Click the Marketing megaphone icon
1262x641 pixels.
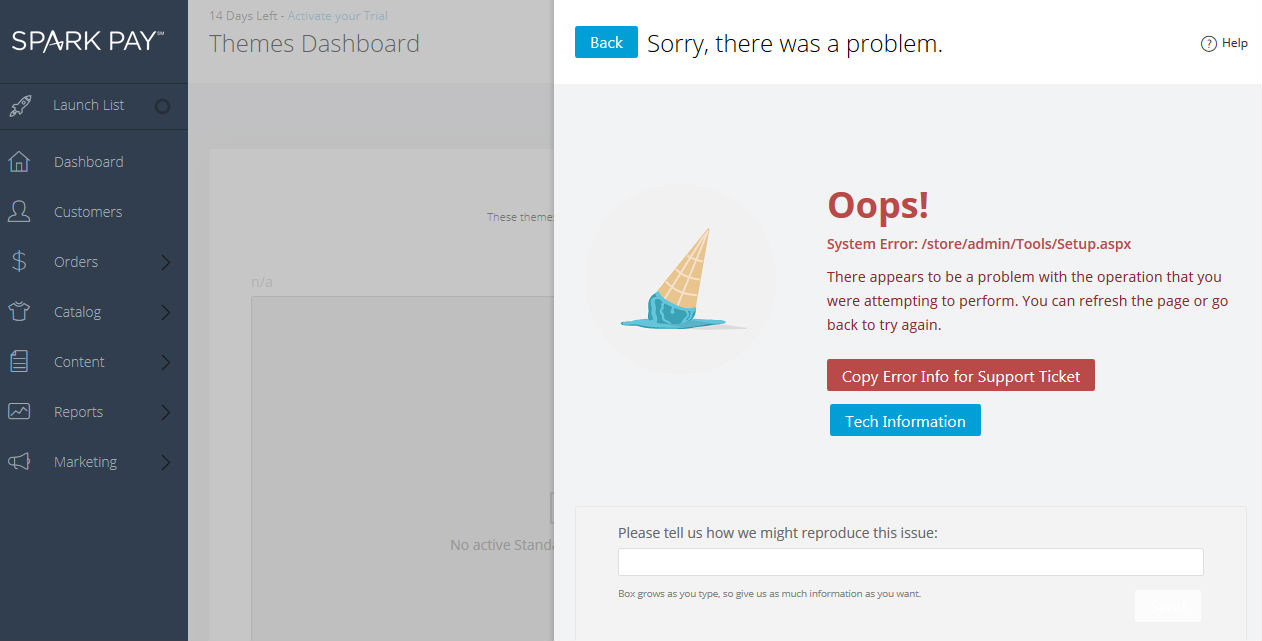point(19,462)
